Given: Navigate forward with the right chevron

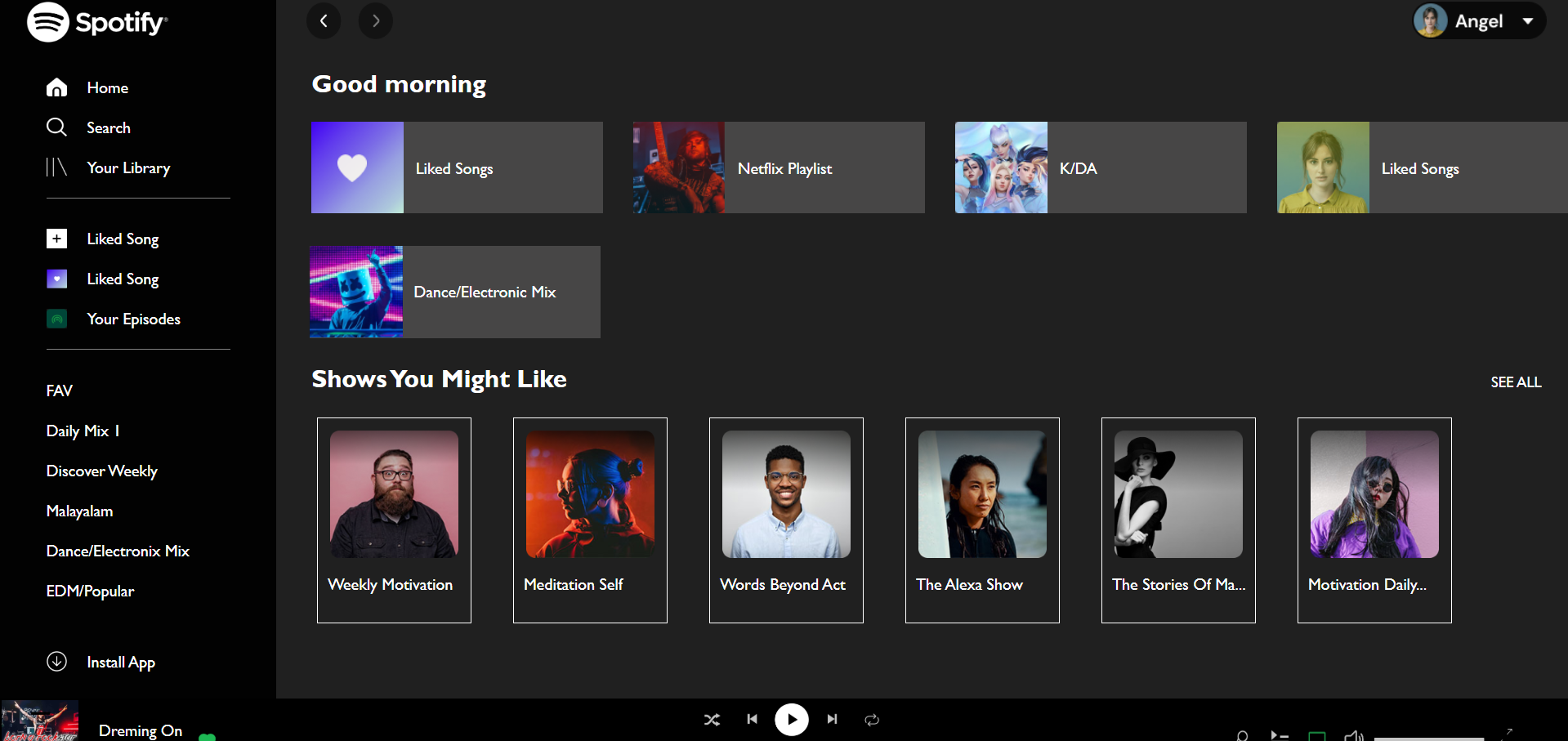Looking at the screenshot, I should [375, 20].
